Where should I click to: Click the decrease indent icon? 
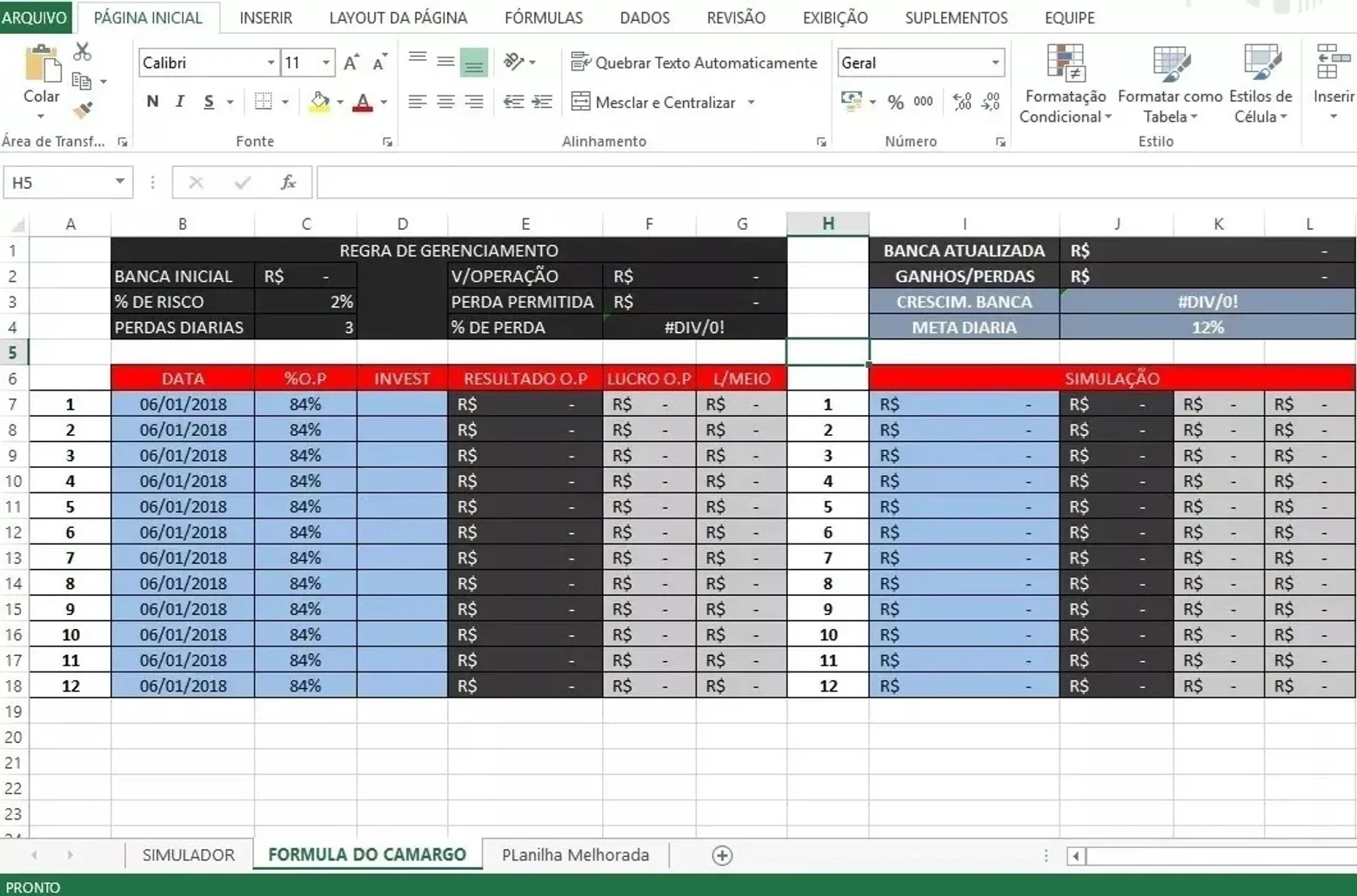514,102
